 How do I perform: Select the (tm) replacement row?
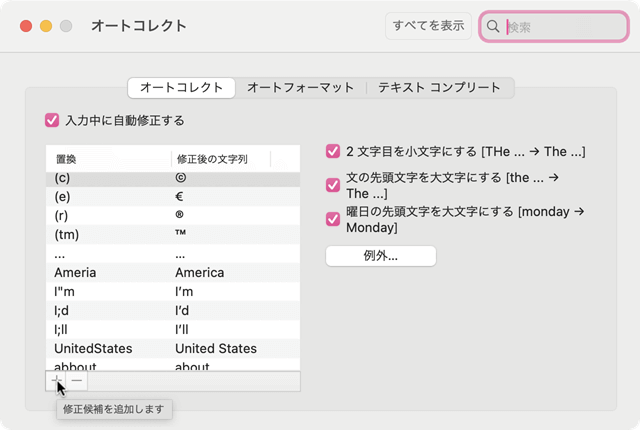pyautogui.click(x=172, y=234)
